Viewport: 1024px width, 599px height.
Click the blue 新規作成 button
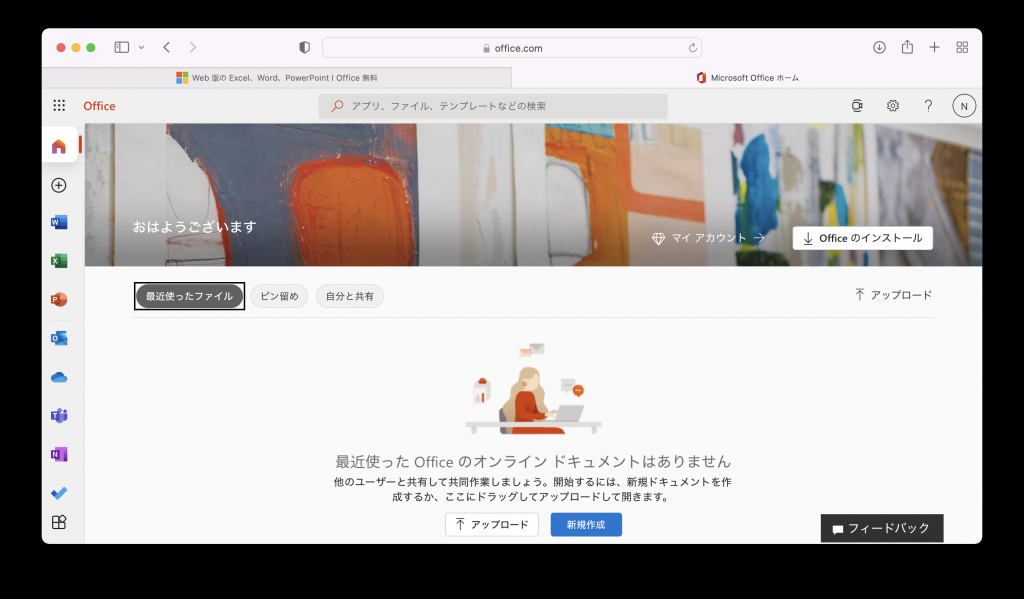(585, 524)
